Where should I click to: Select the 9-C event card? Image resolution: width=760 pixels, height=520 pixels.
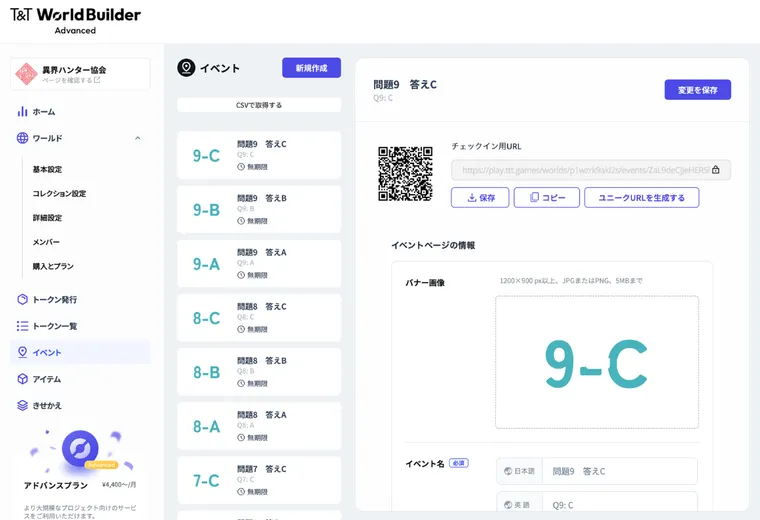click(259, 155)
